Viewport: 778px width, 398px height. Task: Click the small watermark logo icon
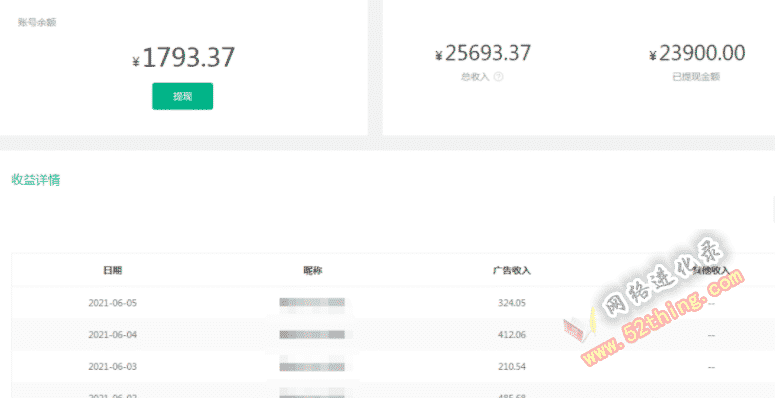(578, 327)
